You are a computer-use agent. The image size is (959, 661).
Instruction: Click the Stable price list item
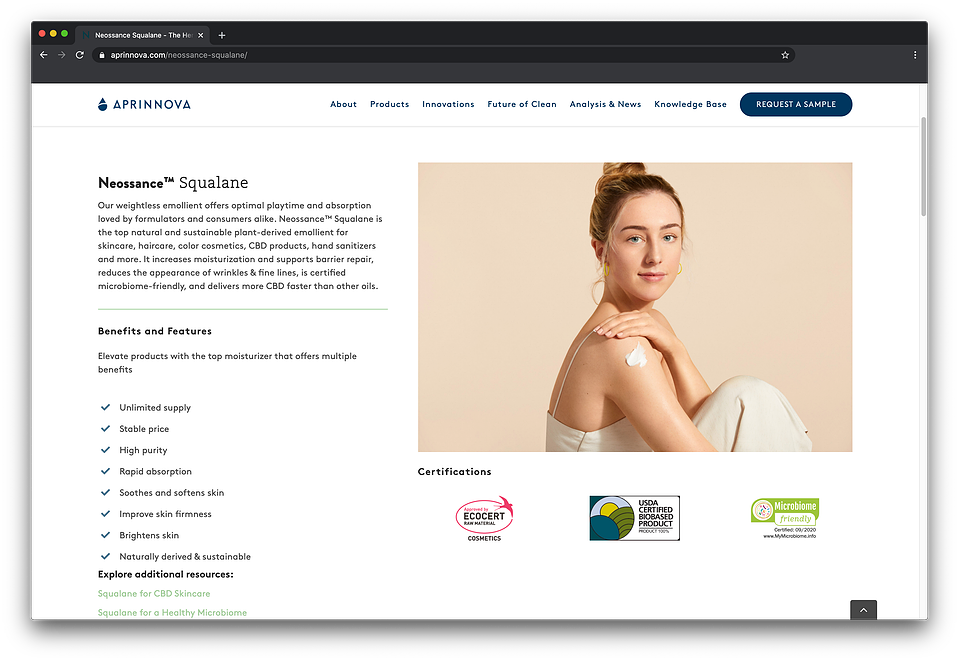tap(144, 429)
